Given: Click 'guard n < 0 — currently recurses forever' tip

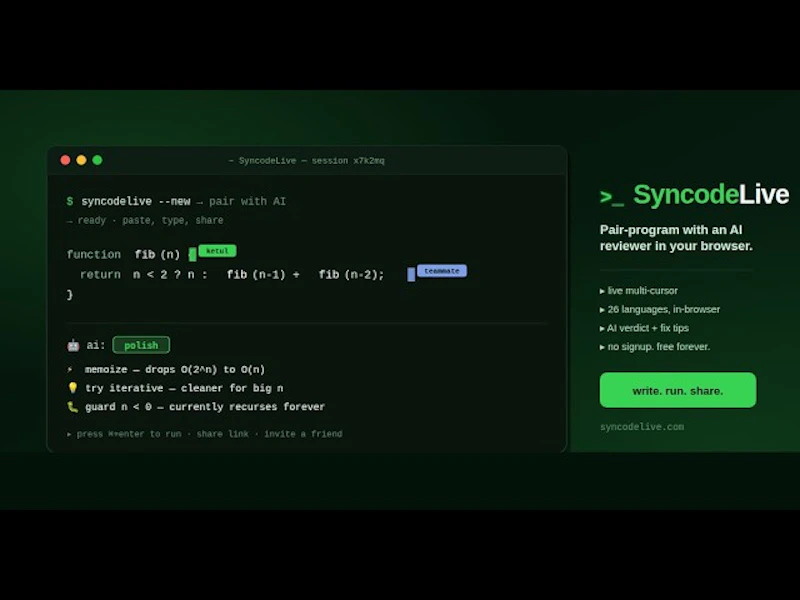Looking at the screenshot, I should tap(205, 407).
